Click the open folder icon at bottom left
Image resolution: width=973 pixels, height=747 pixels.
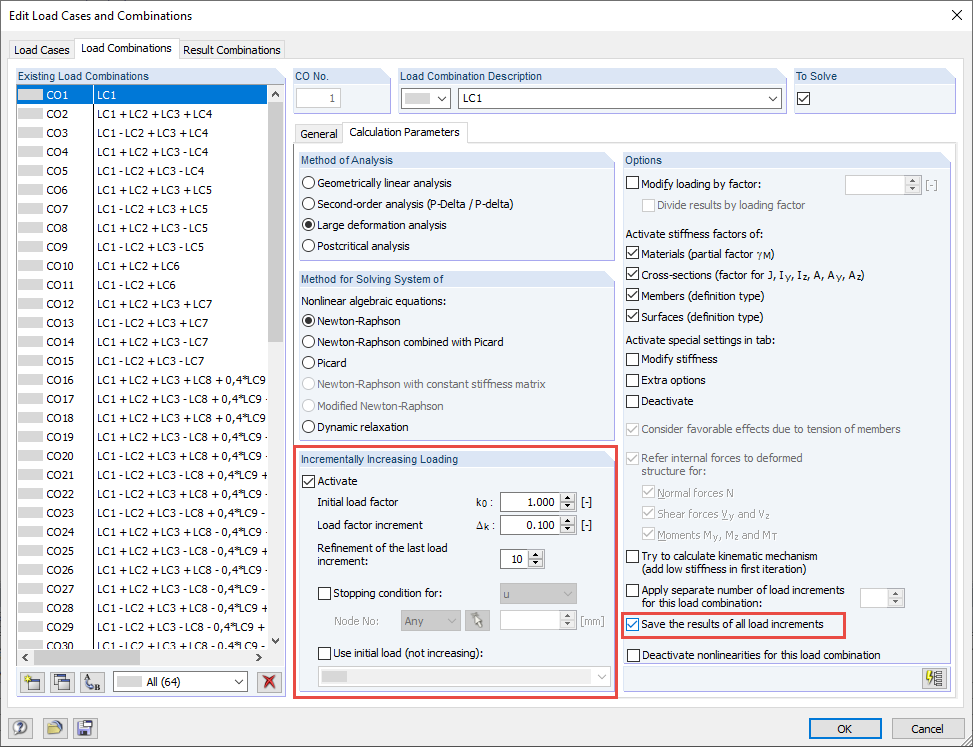55,728
